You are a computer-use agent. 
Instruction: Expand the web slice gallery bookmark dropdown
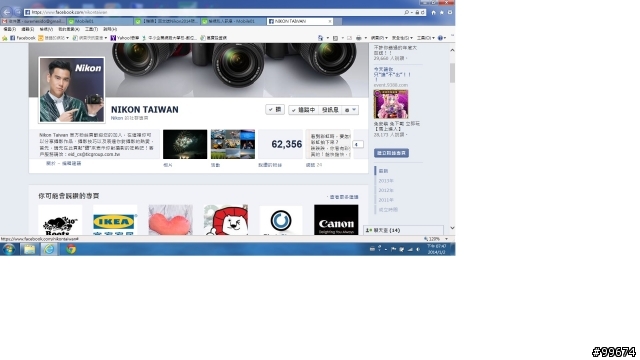tap(106, 38)
